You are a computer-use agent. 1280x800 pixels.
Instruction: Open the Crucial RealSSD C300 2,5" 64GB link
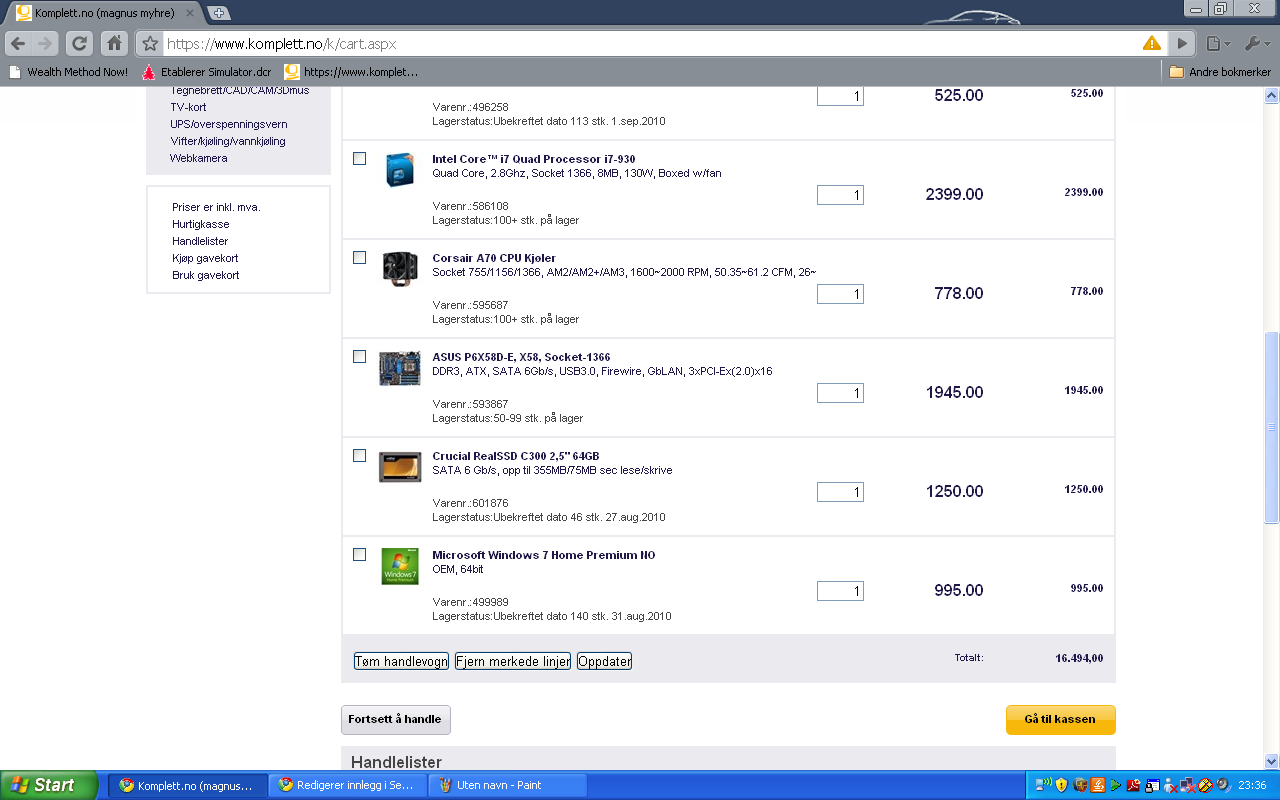click(516, 457)
